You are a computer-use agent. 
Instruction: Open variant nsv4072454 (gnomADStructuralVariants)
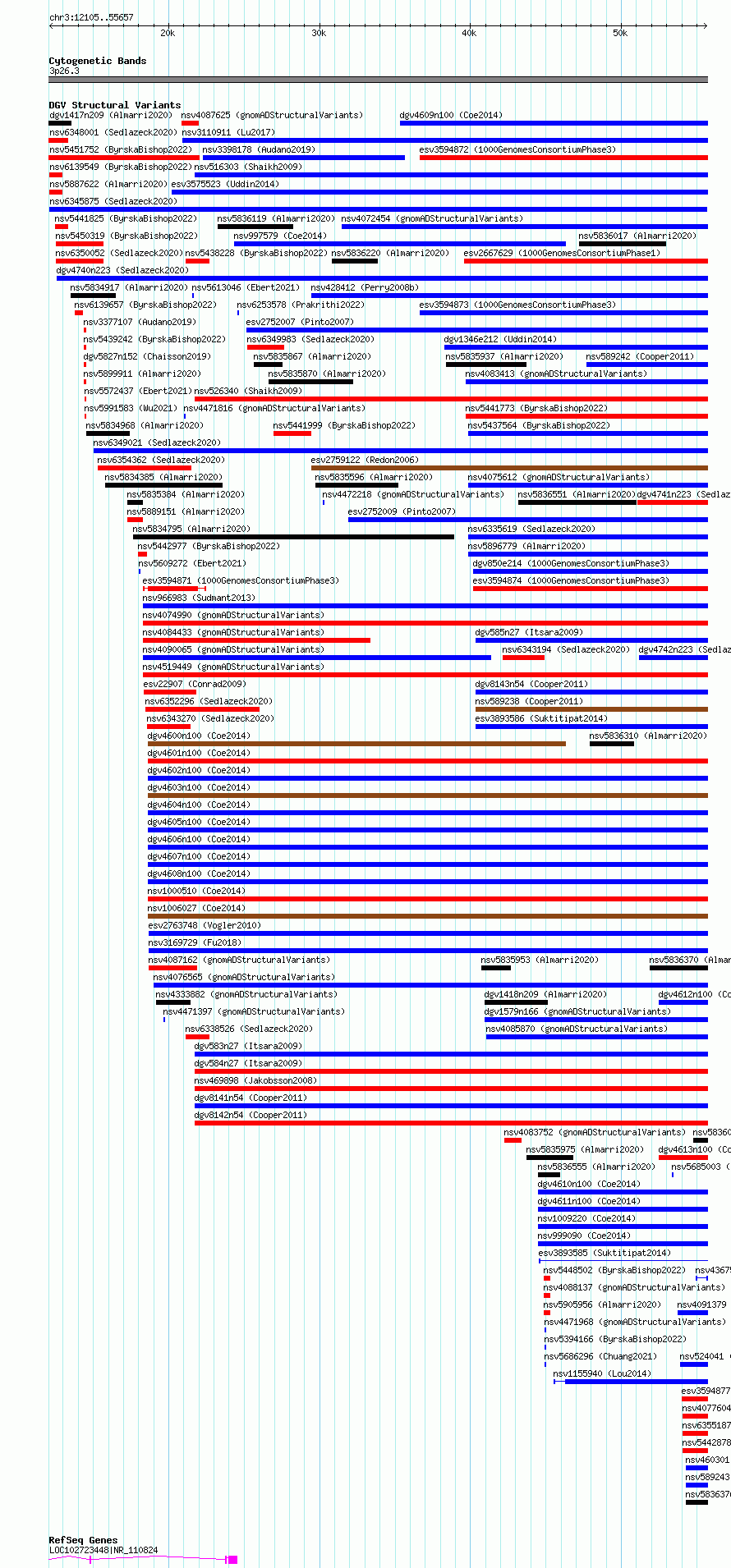(x=432, y=218)
